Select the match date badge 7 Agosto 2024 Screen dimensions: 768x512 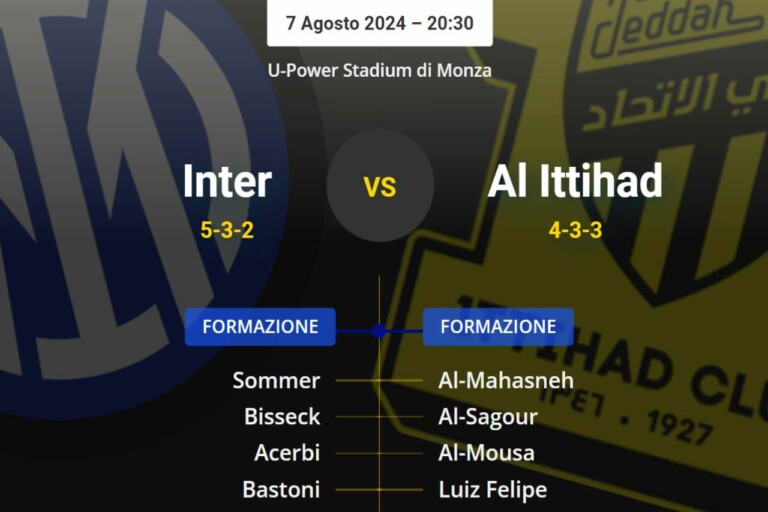(380, 23)
